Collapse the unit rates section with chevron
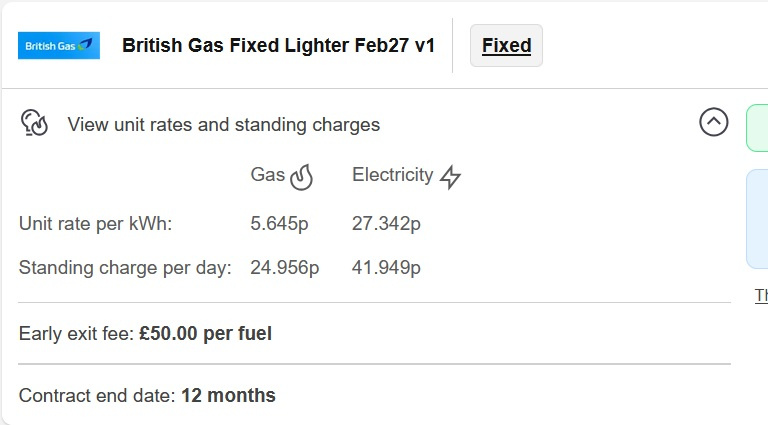Image resolution: width=768 pixels, height=425 pixels. click(x=714, y=122)
